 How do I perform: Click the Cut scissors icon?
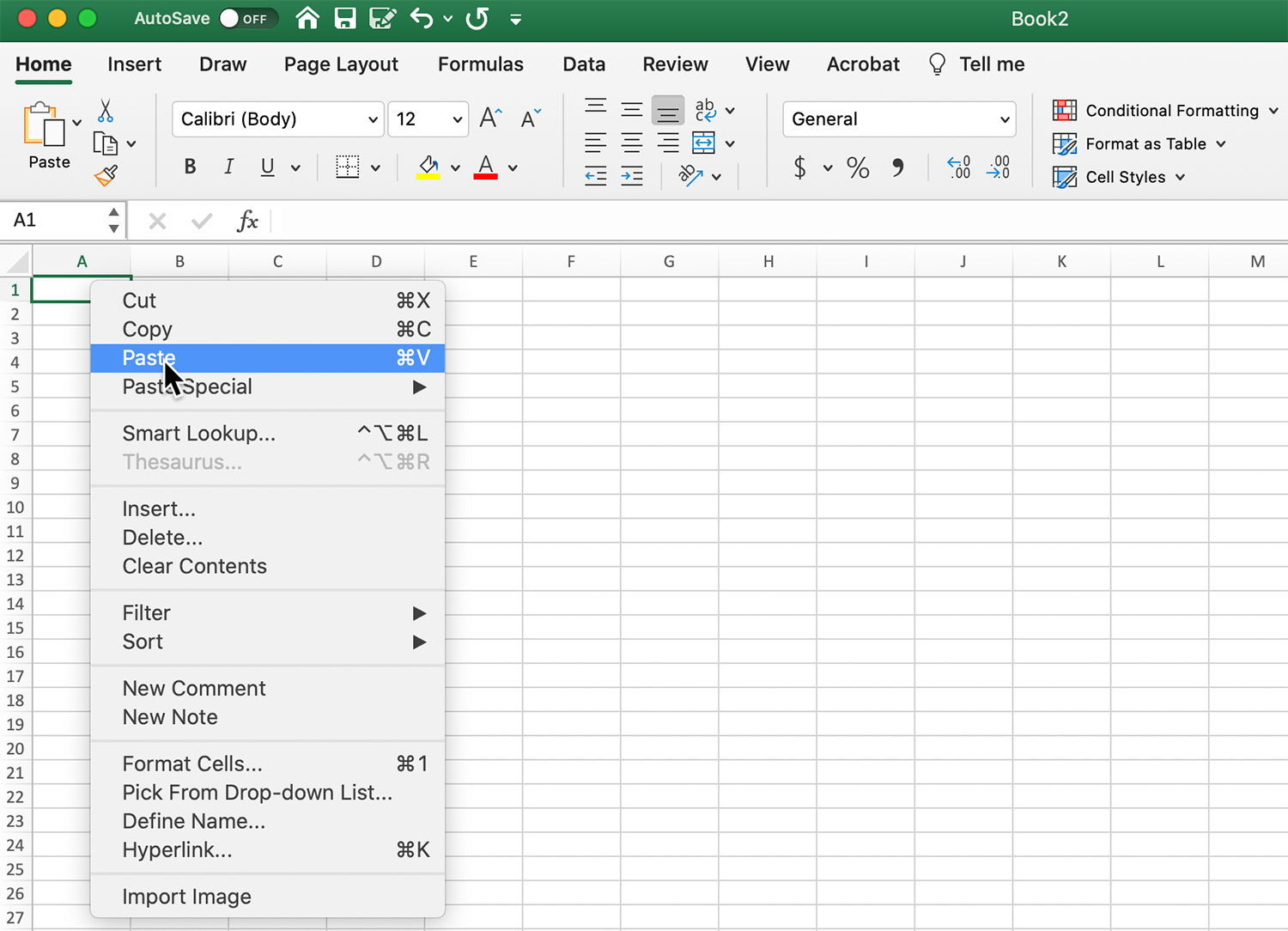click(106, 111)
